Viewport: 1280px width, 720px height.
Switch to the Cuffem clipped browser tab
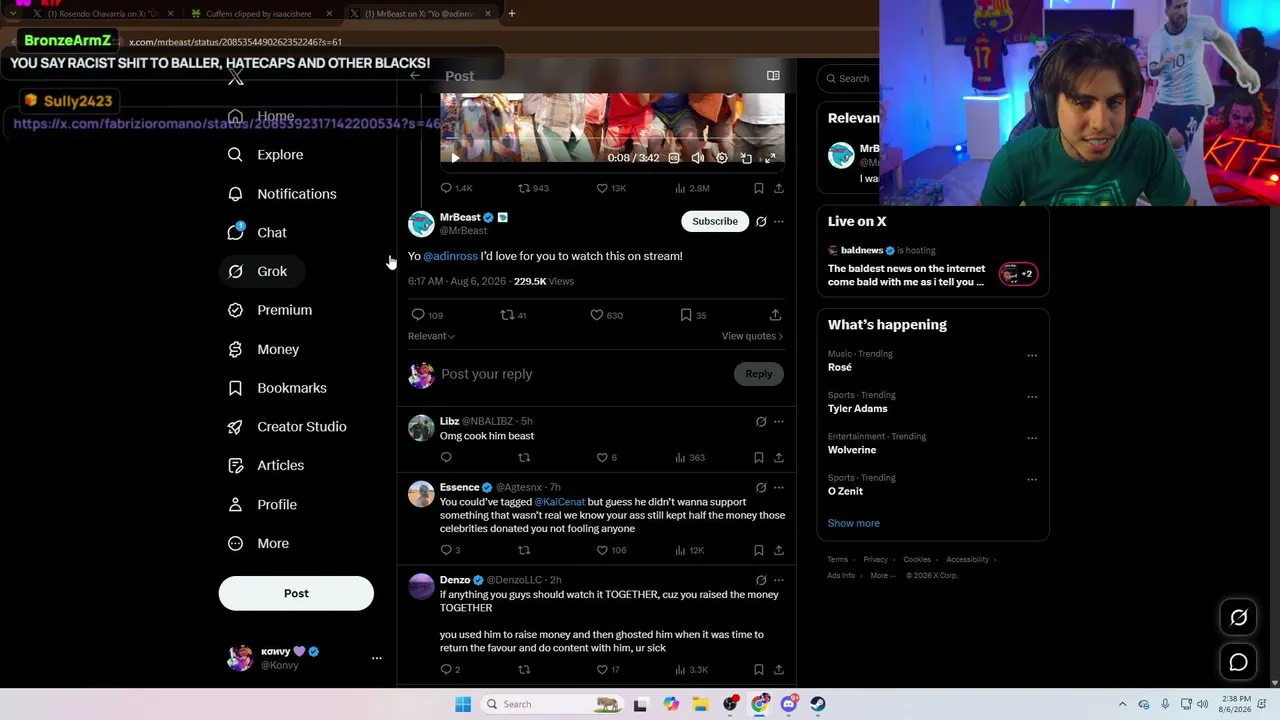(259, 14)
